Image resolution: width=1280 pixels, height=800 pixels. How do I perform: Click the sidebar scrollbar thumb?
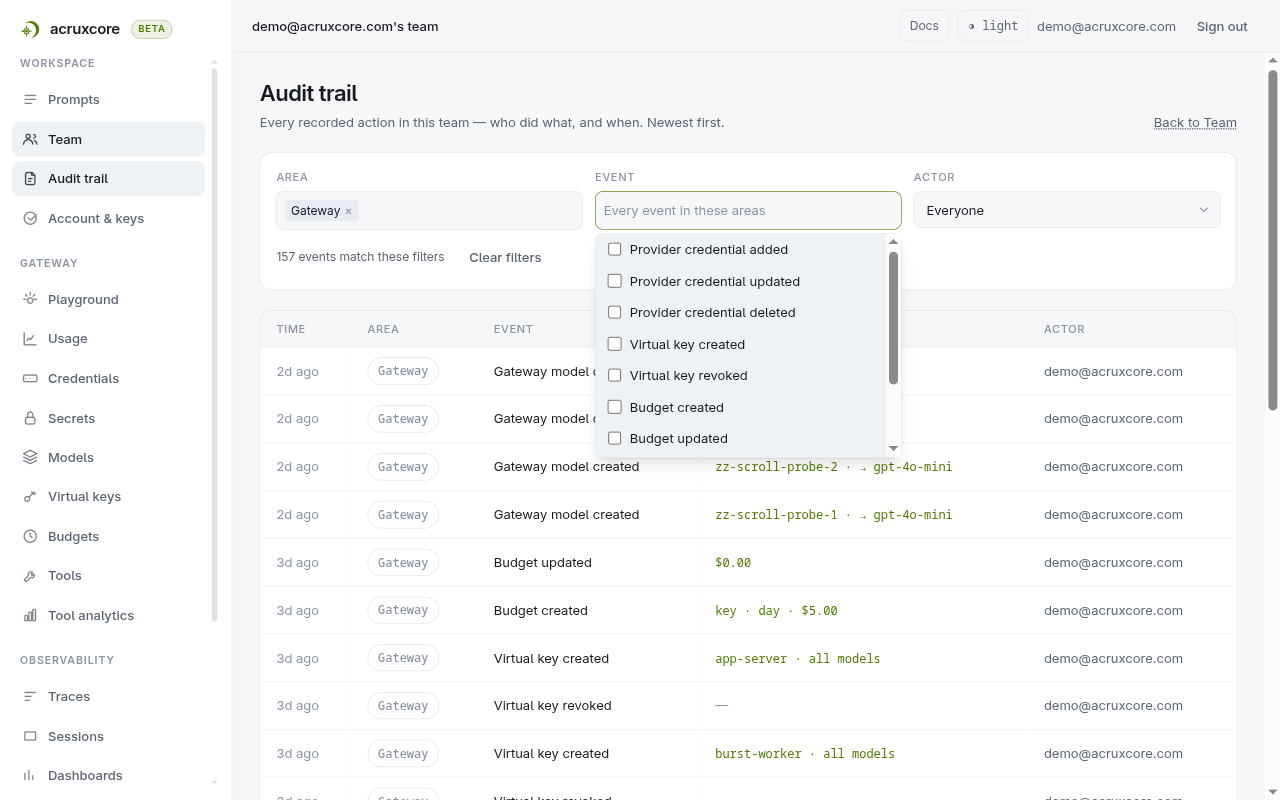coord(214,345)
